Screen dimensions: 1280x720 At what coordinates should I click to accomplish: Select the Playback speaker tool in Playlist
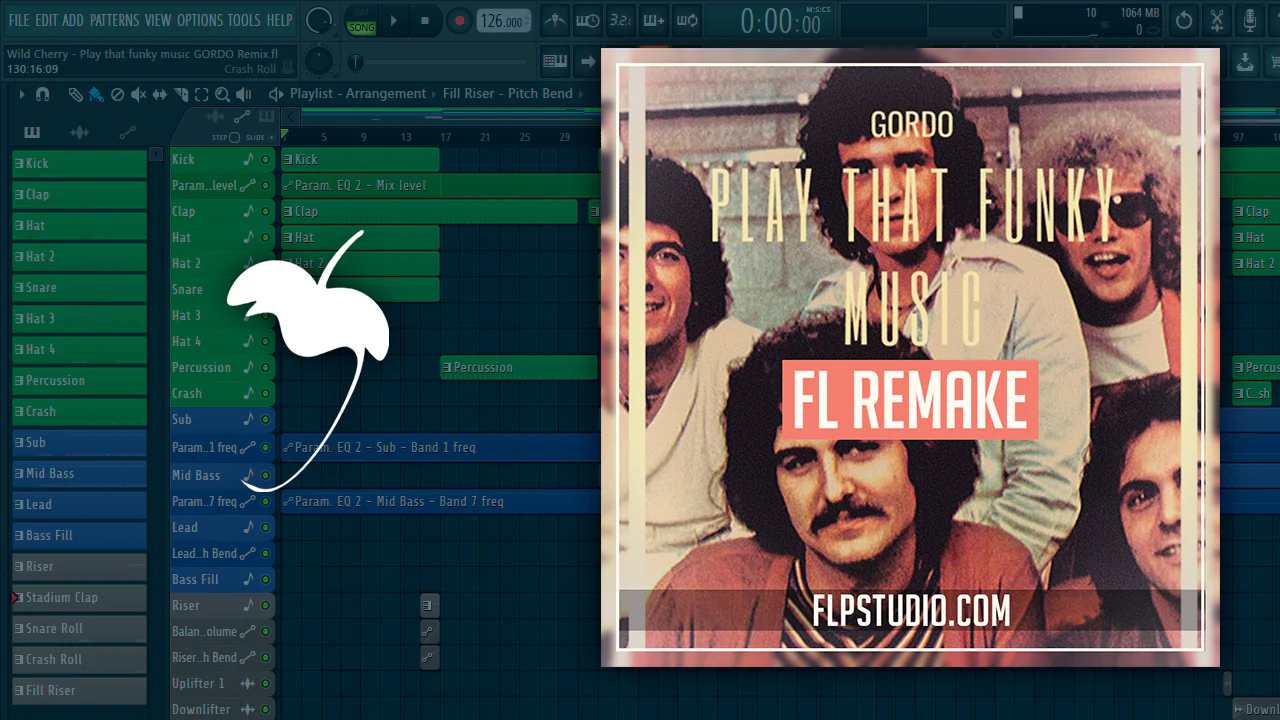(246, 94)
